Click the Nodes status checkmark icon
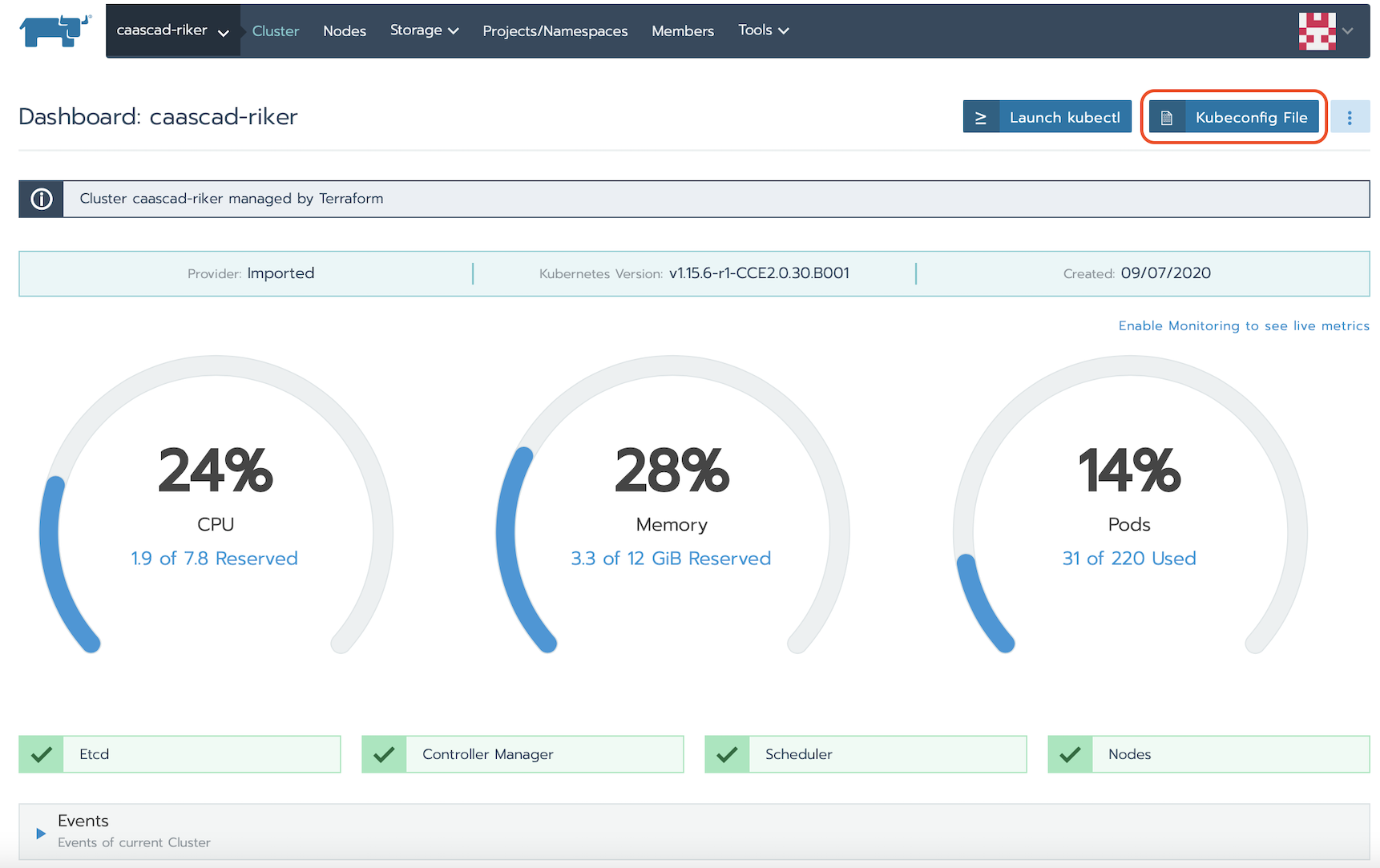This screenshot has height=868, width=1380. [1071, 754]
